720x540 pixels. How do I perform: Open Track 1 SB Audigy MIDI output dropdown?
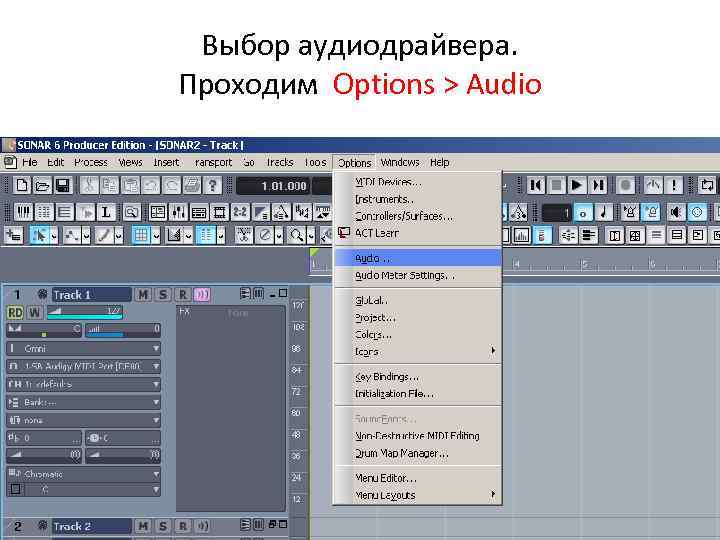pyautogui.click(x=84, y=366)
